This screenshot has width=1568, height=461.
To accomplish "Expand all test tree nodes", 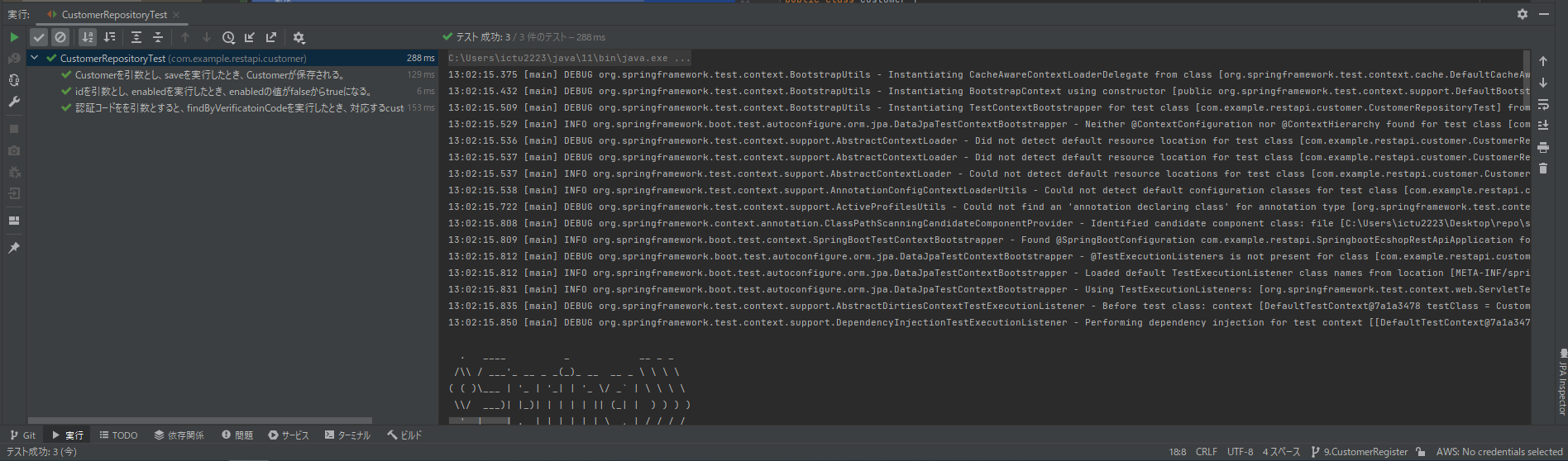I will (136, 37).
